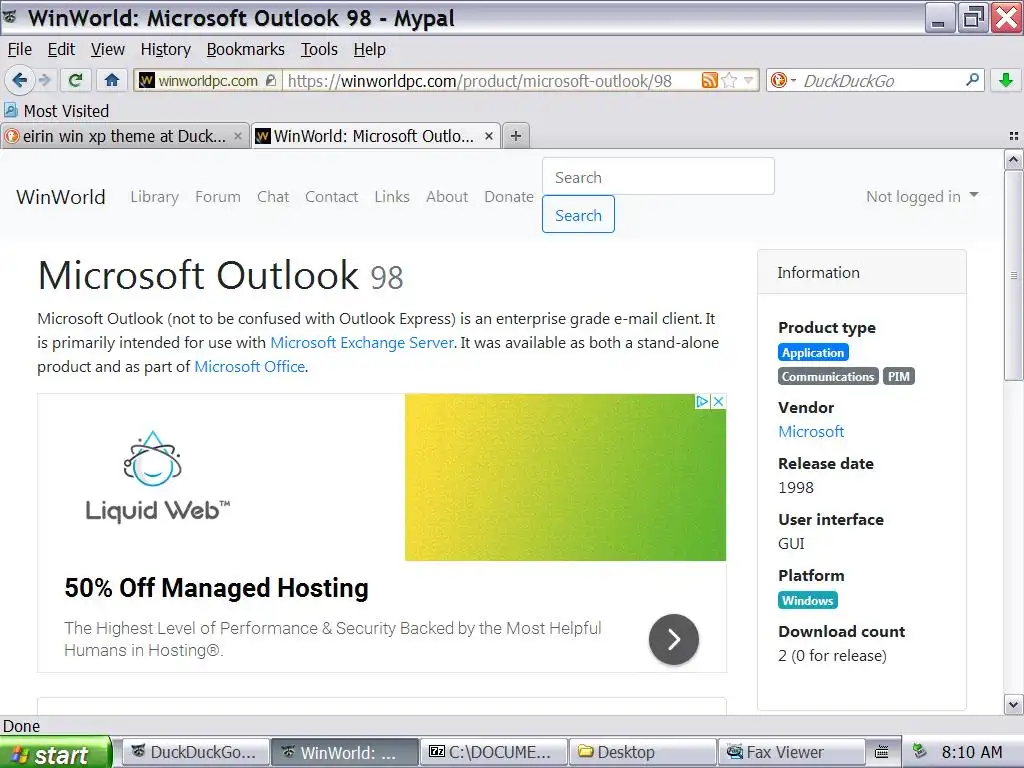Switch to the Fax Viewer taskbar item
The image size is (1024, 768).
pyautogui.click(x=791, y=752)
